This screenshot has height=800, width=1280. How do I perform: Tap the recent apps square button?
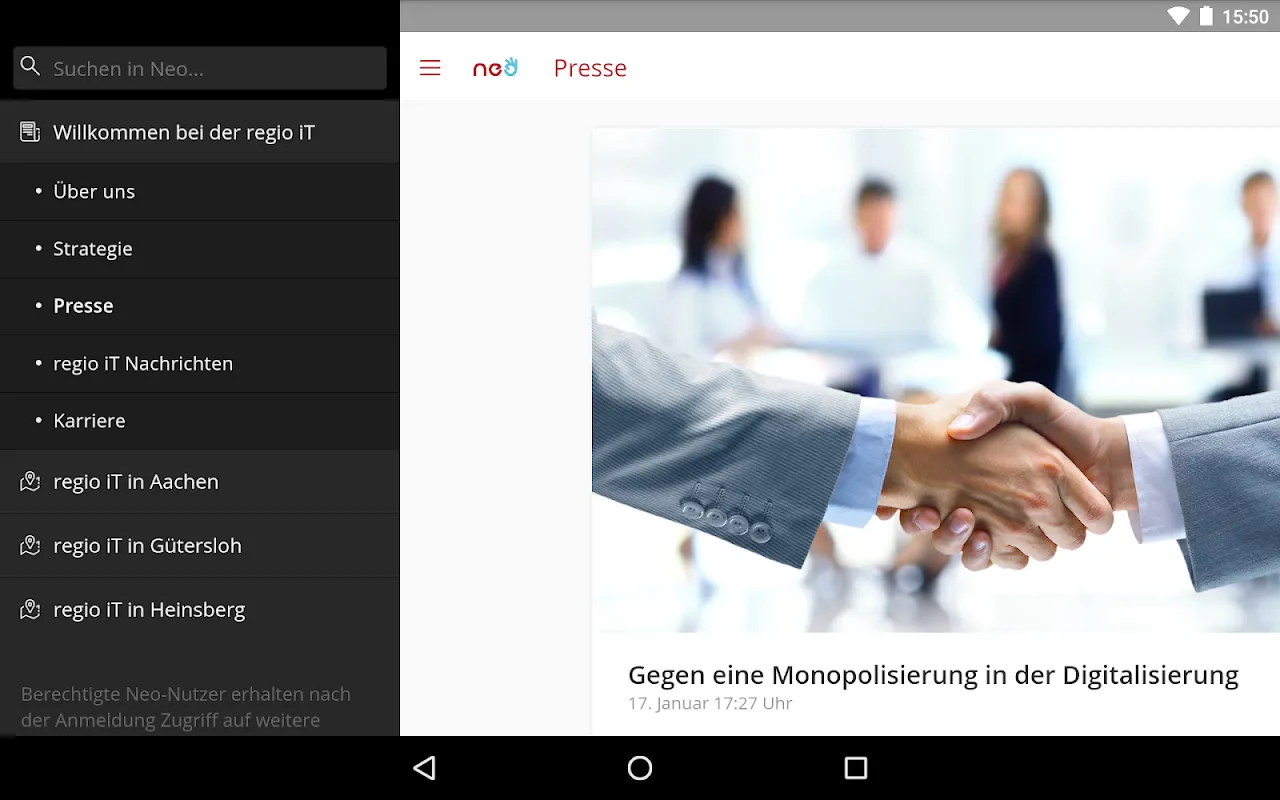point(855,768)
